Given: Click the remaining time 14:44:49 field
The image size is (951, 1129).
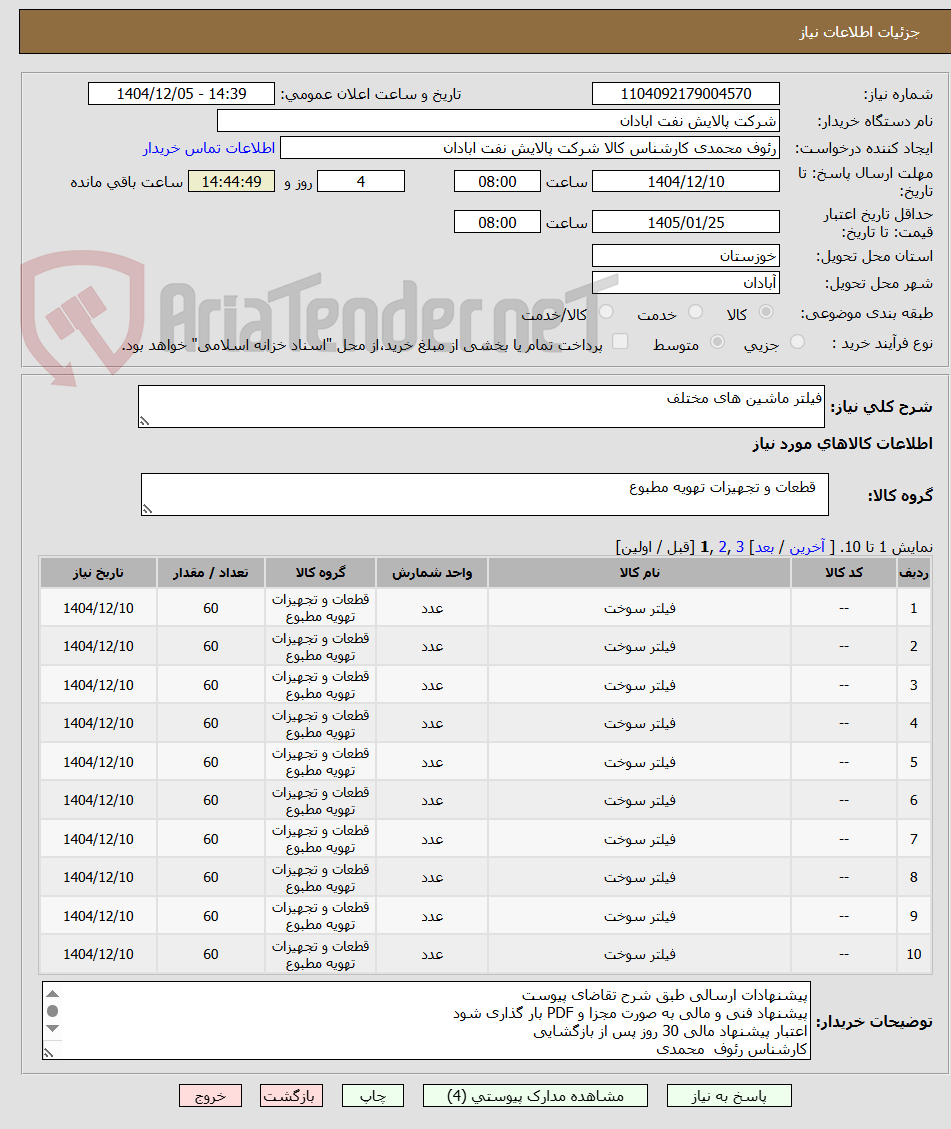Looking at the screenshot, I should [x=231, y=181].
